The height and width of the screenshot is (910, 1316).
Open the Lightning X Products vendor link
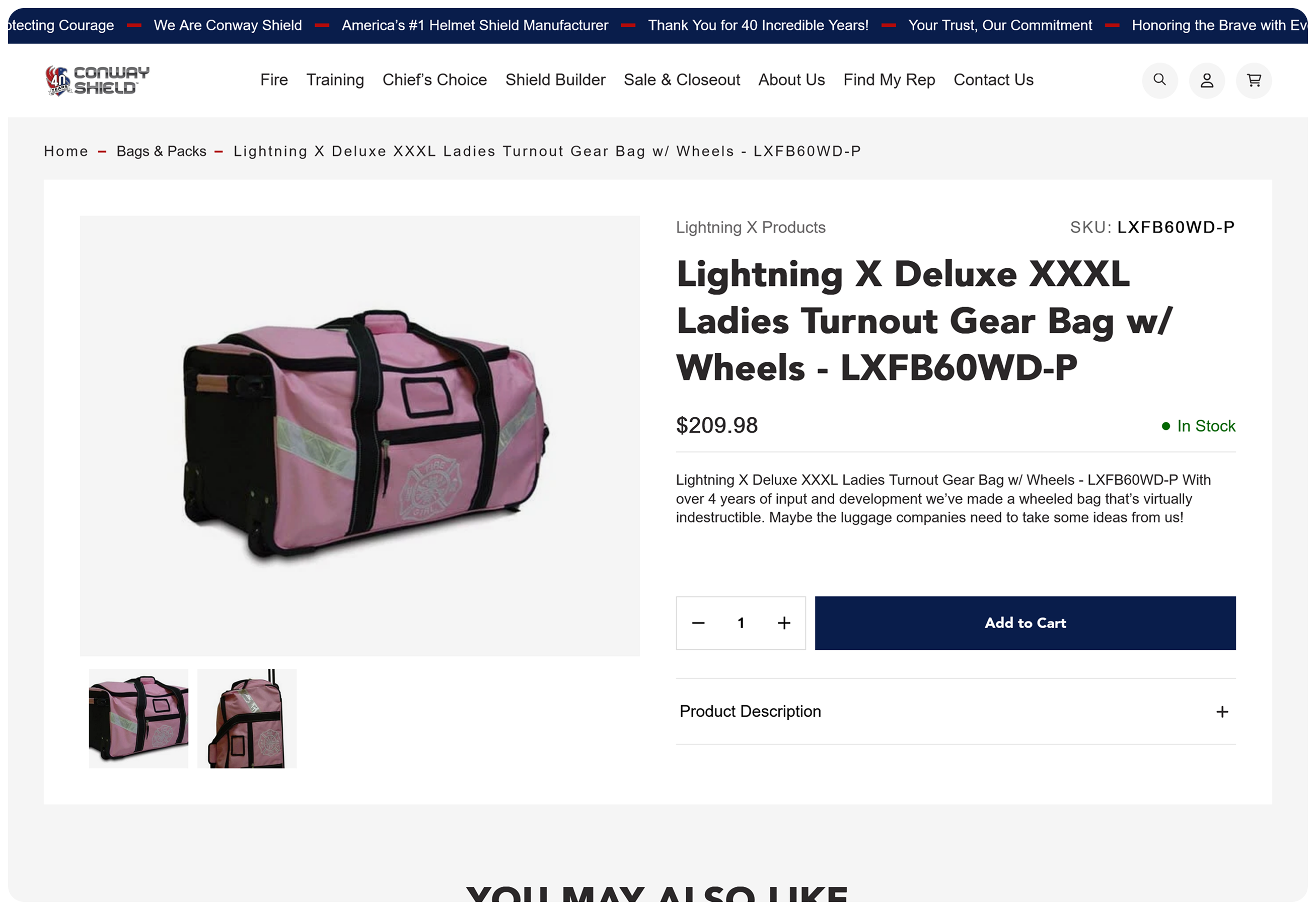(750, 227)
